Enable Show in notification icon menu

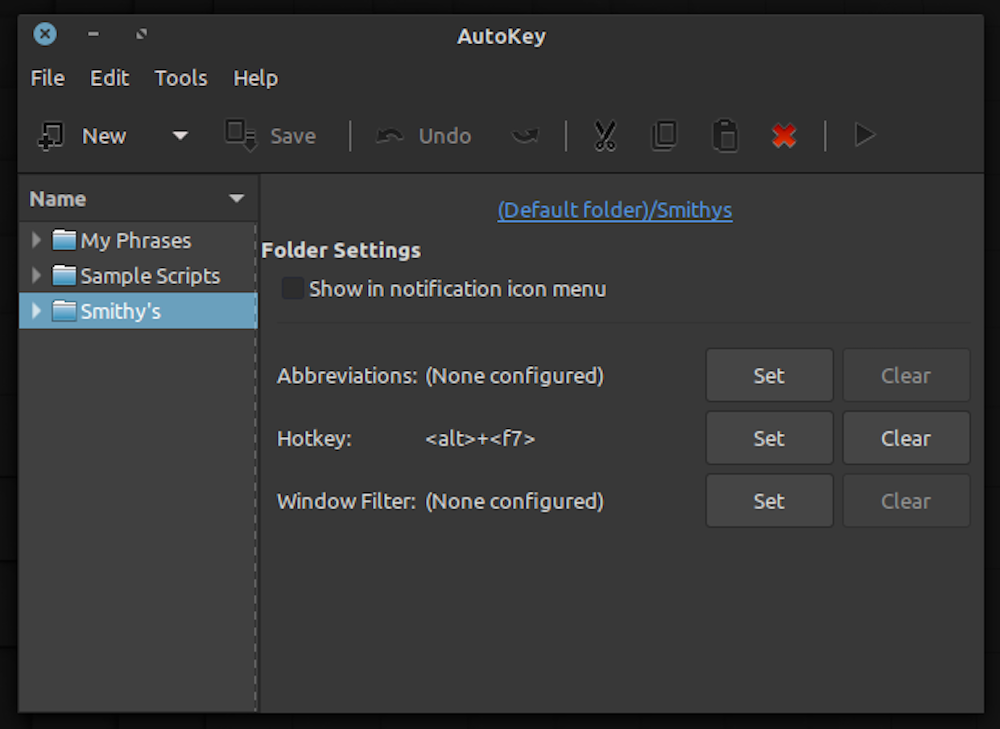coord(293,289)
